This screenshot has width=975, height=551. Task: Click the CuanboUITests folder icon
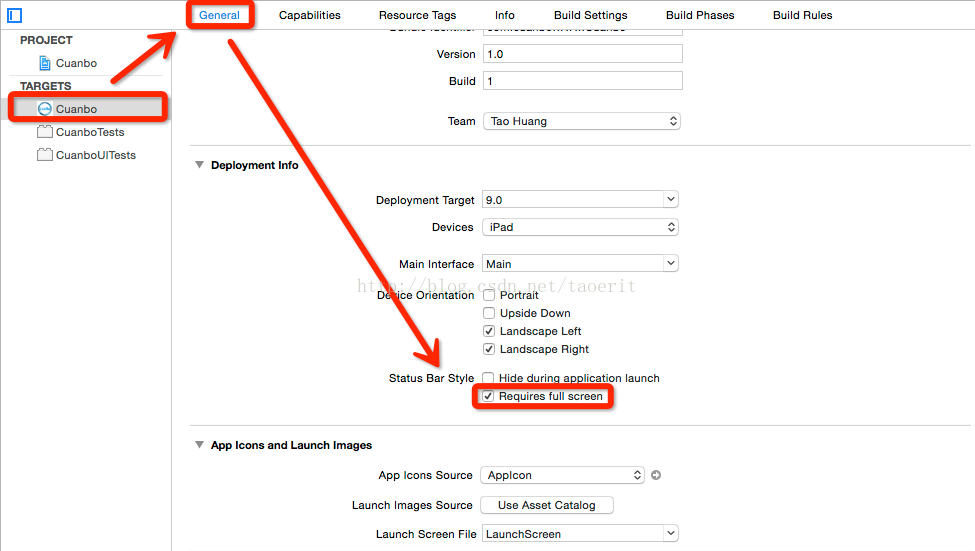click(45, 155)
